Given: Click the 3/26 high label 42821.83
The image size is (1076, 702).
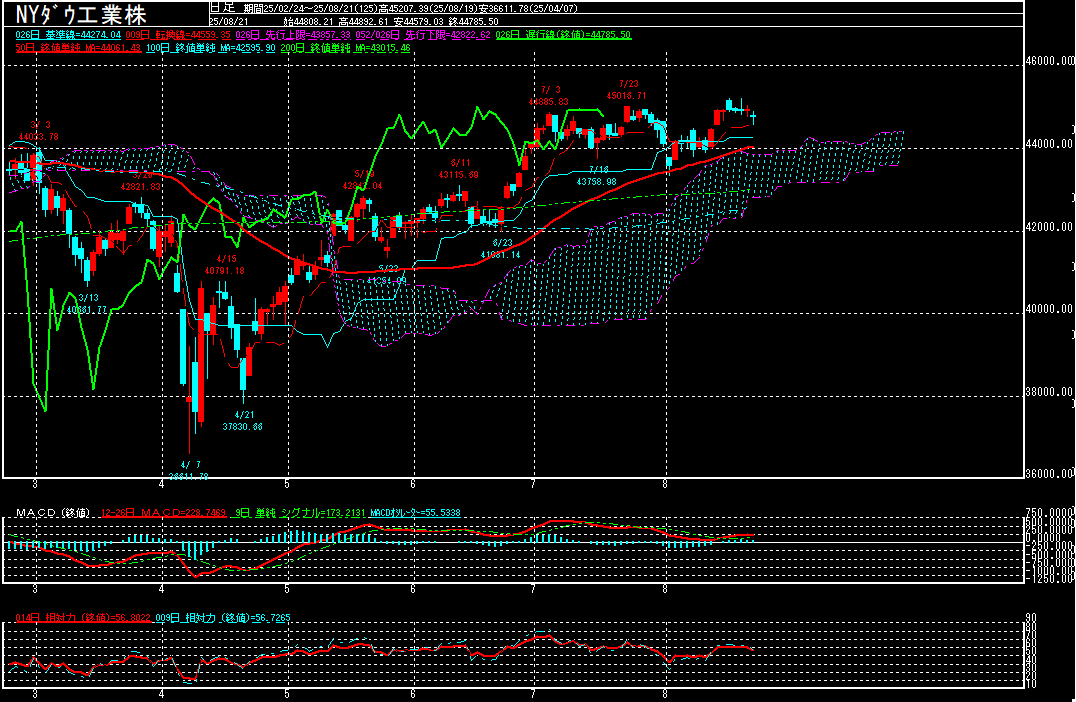Looking at the screenshot, I should pos(141,187).
